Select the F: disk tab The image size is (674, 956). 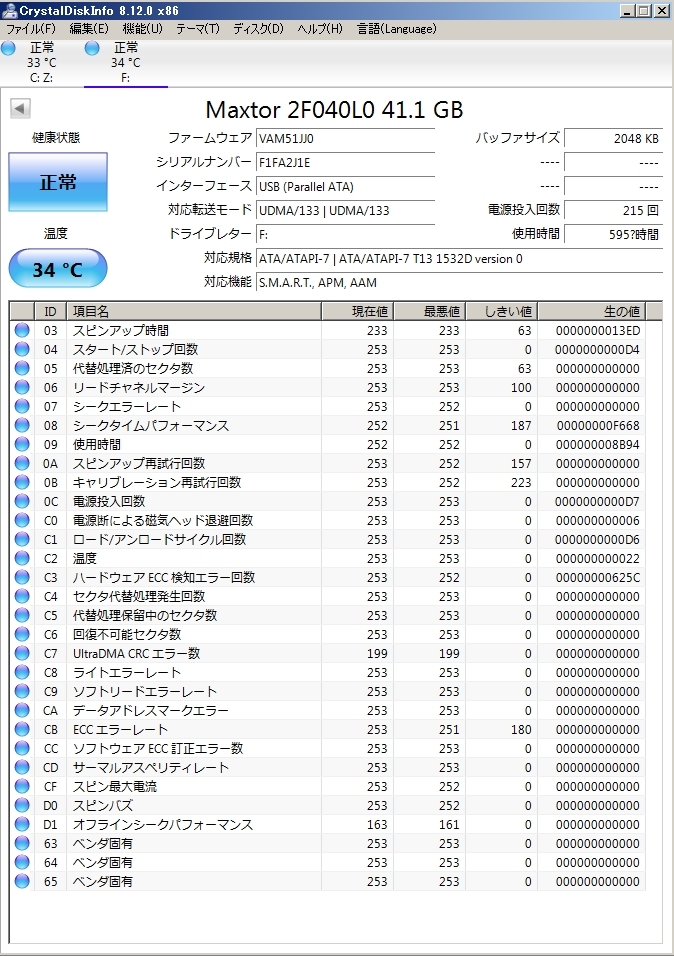point(126,62)
